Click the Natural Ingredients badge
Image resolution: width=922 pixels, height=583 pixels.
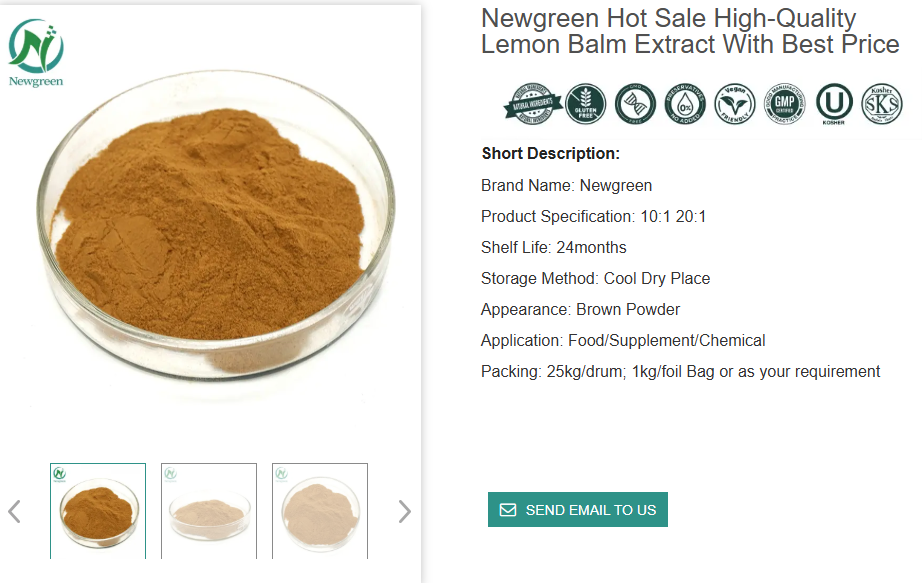coord(532,104)
